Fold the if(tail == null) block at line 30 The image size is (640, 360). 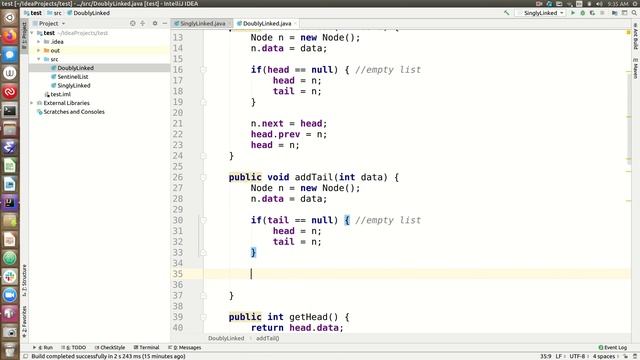tap(203, 220)
